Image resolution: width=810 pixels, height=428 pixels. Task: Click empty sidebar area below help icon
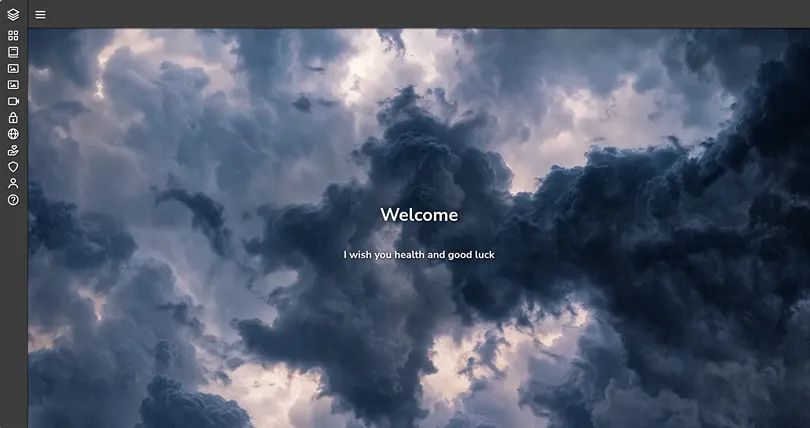tap(13, 320)
